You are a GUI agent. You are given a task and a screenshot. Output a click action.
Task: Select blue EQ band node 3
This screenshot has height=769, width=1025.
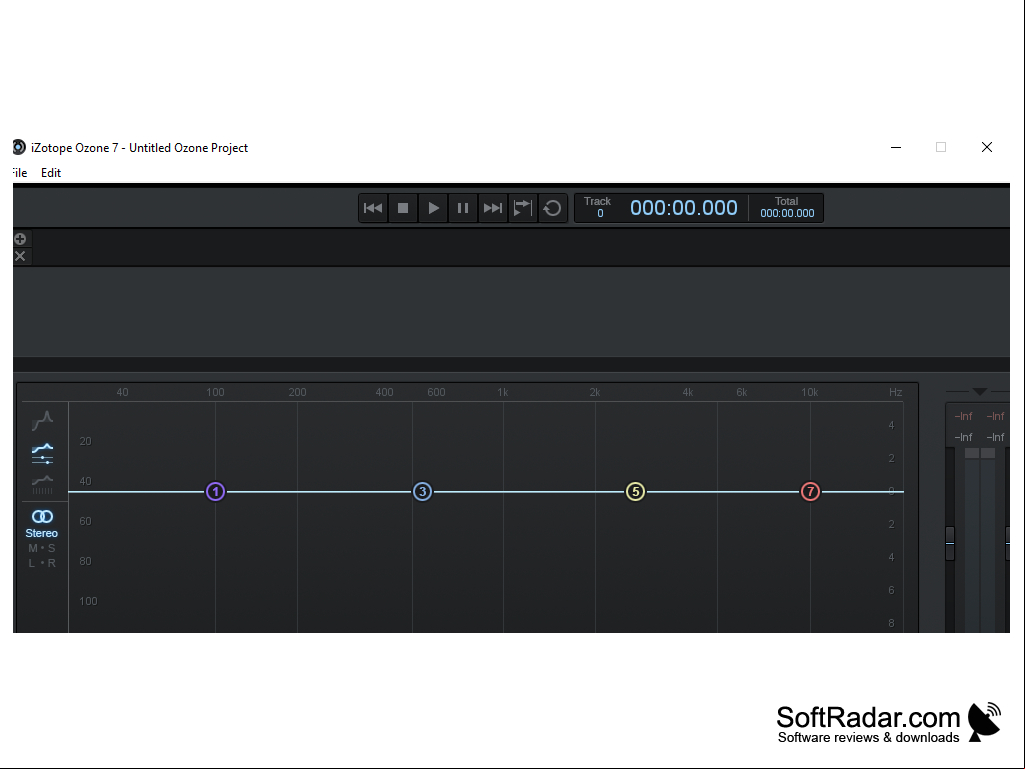click(x=422, y=492)
